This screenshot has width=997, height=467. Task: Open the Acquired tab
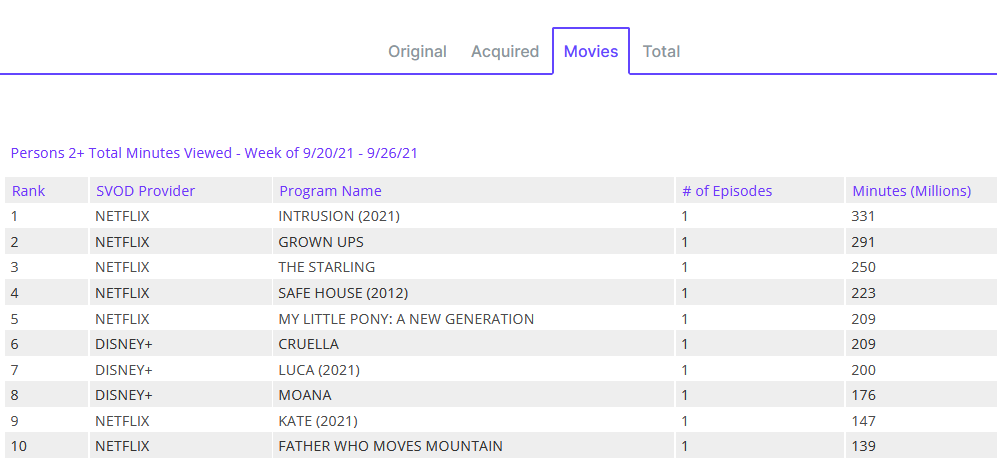point(505,51)
